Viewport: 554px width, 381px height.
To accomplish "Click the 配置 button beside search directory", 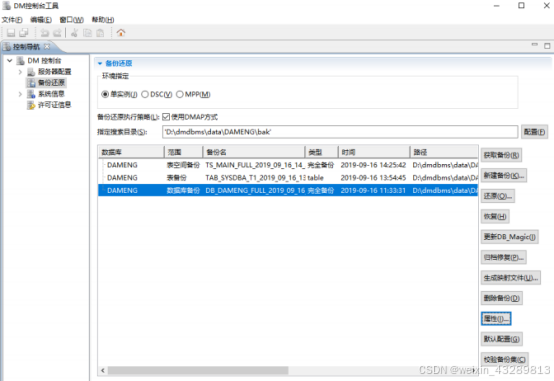I will coord(535,132).
